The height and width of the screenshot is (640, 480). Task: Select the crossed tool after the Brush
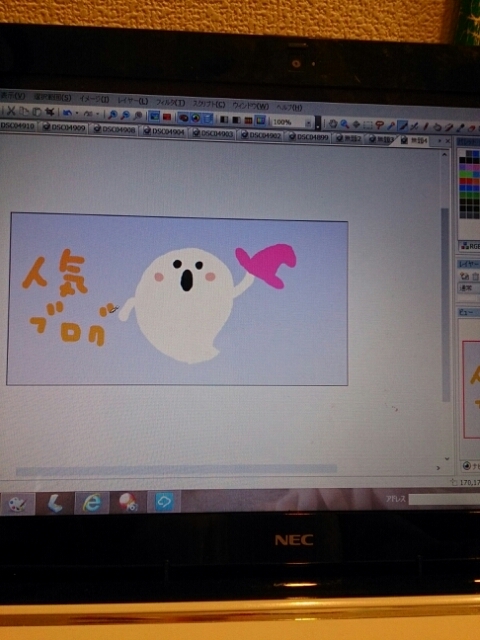click(x=414, y=127)
